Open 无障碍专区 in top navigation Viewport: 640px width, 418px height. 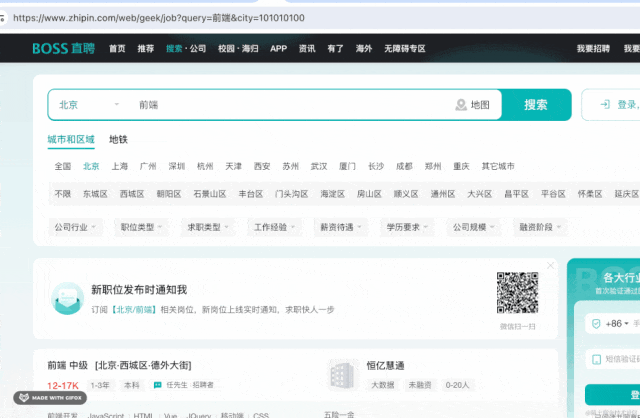(x=405, y=49)
